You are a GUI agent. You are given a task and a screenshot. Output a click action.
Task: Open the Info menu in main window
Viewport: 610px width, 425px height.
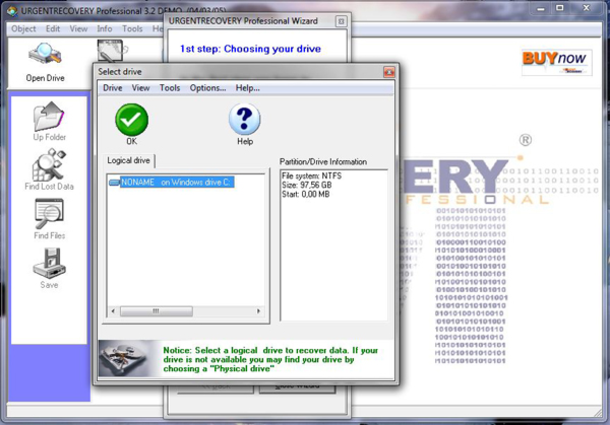[104, 29]
